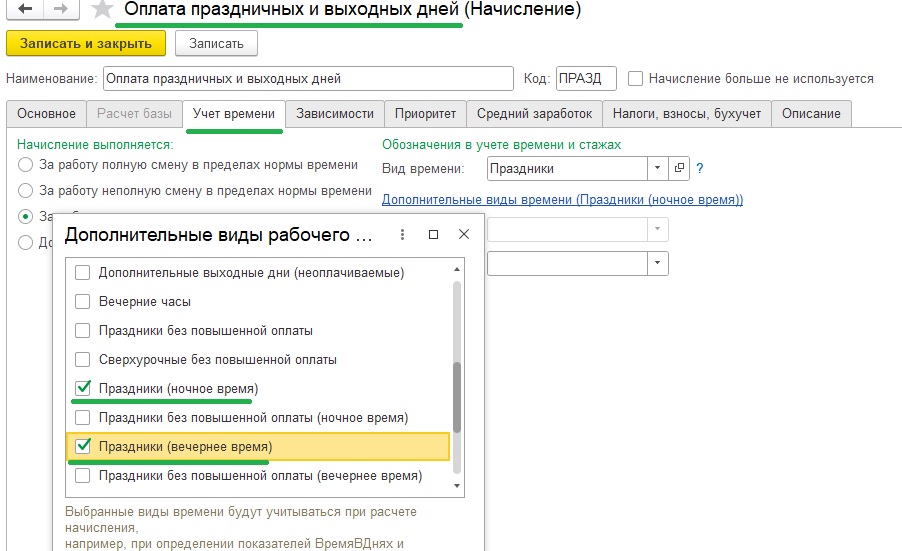Toggle Начисление больше не используется checkbox
Image resolution: width=902 pixels, height=551 pixels.
pos(635,79)
